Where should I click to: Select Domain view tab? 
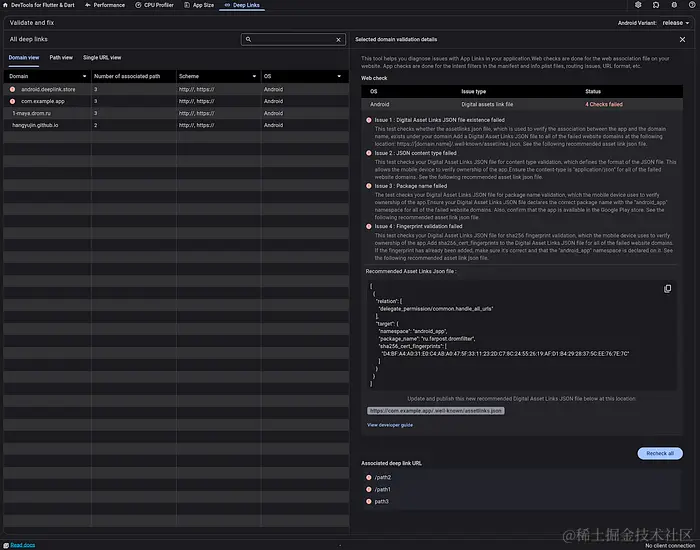pyautogui.click(x=24, y=58)
